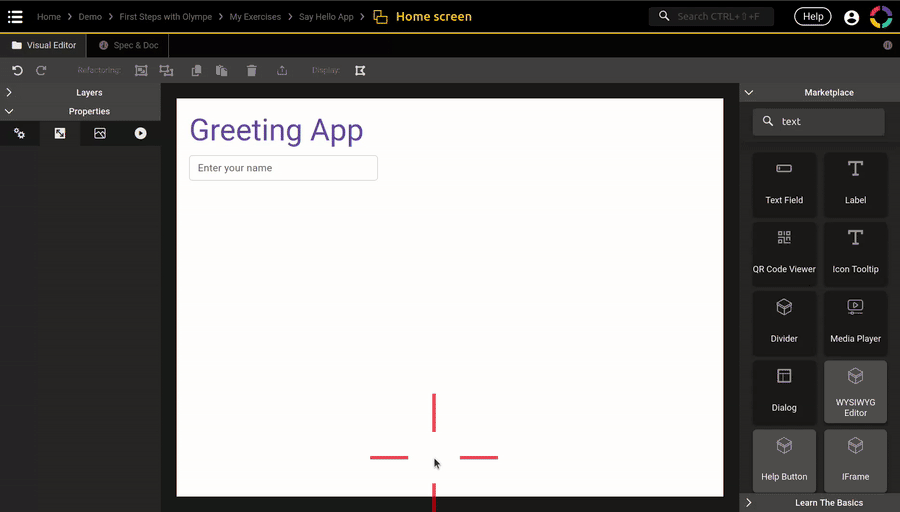Switch to the image properties tab

pyautogui.click(x=100, y=133)
